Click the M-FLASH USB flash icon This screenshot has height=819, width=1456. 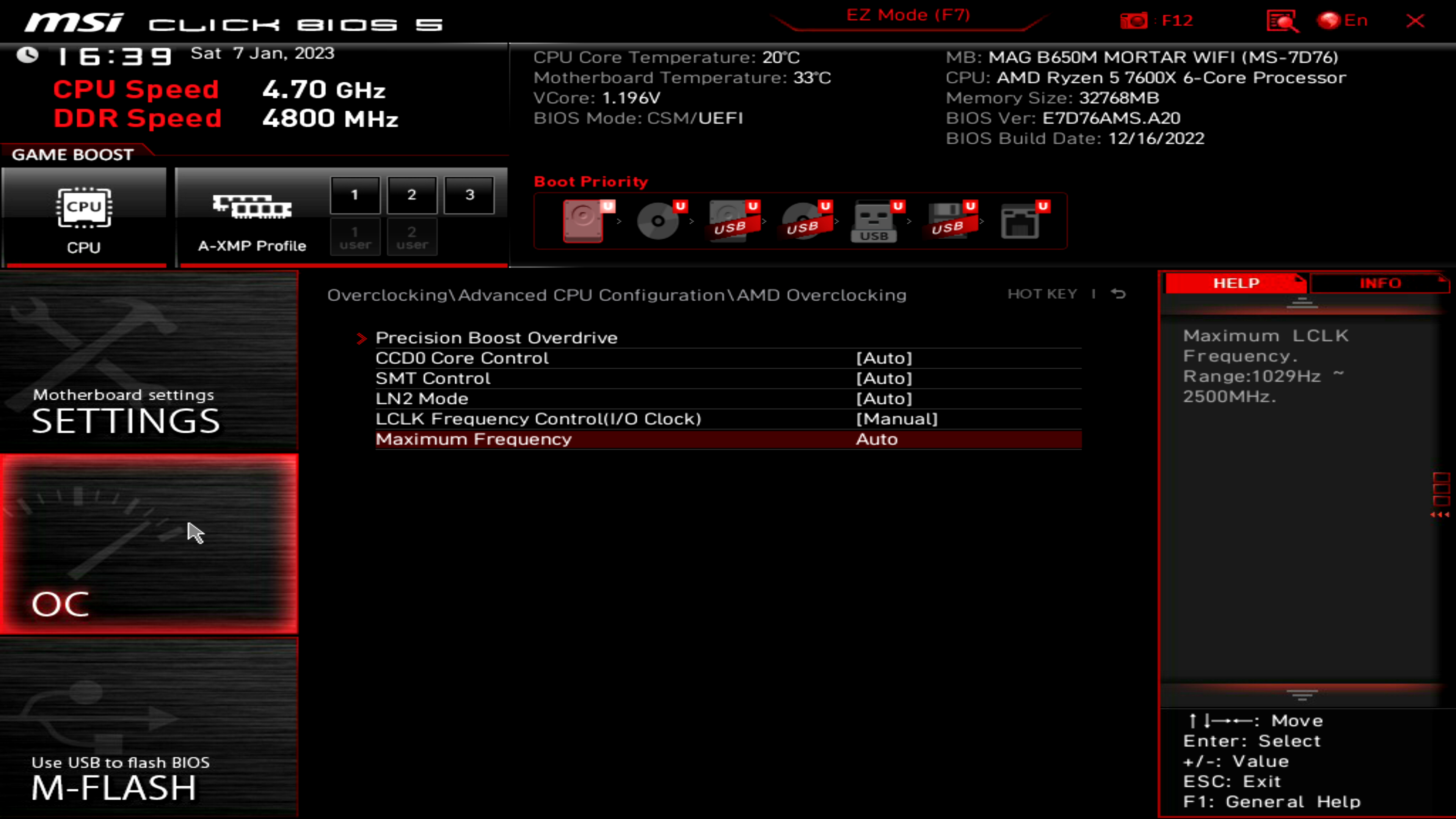point(100,710)
